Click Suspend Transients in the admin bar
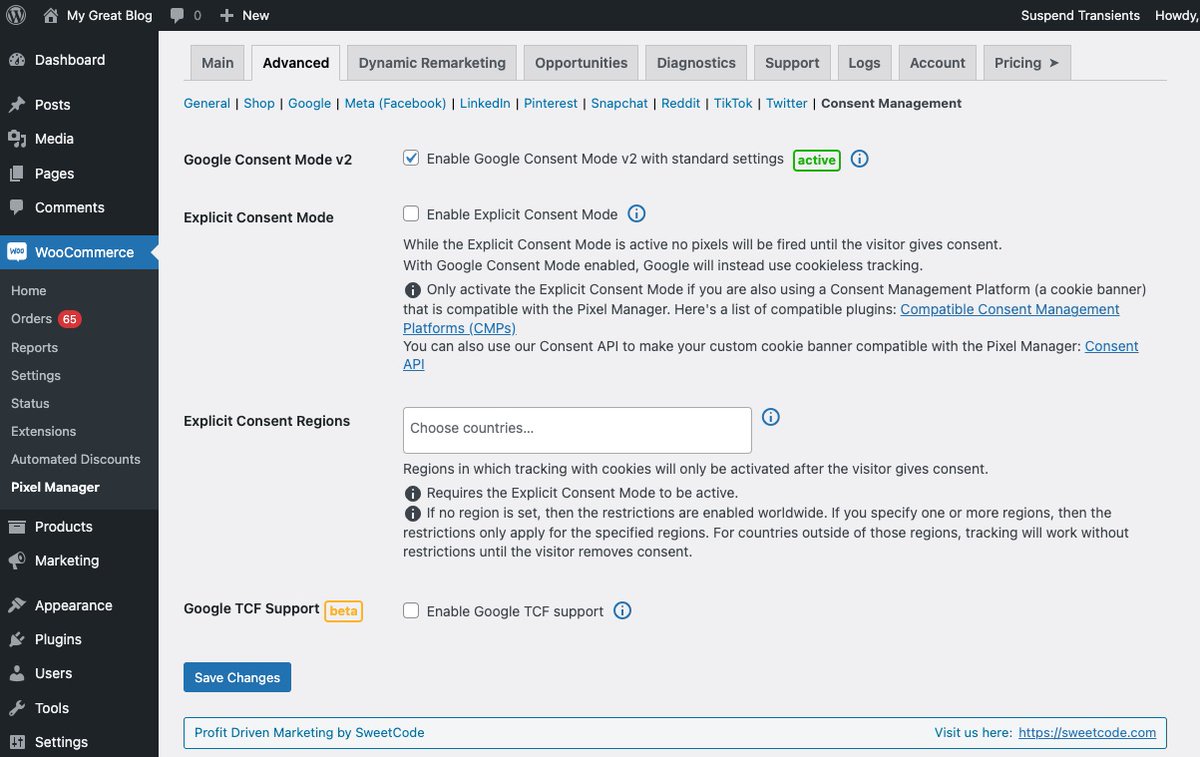The image size is (1200, 757). 1080,15
